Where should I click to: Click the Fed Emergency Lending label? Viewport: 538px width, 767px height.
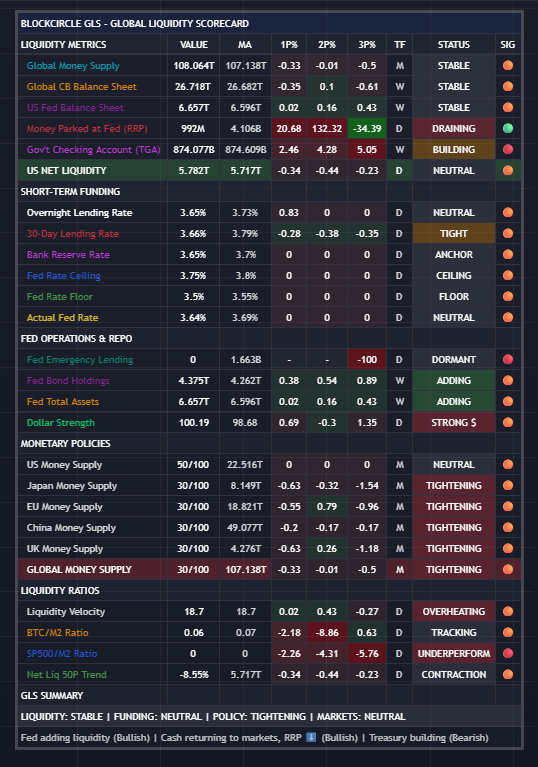(80, 360)
